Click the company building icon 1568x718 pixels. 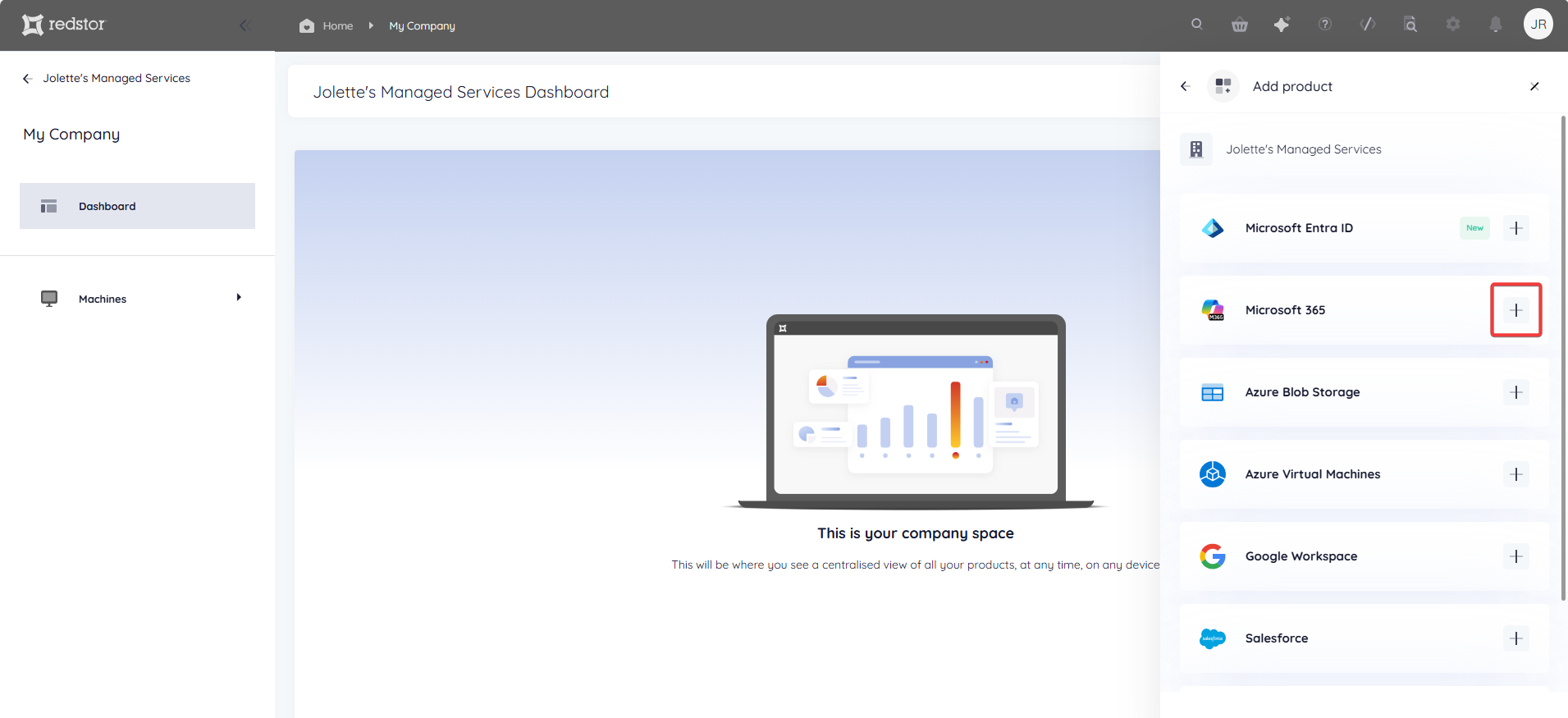[x=1196, y=149]
